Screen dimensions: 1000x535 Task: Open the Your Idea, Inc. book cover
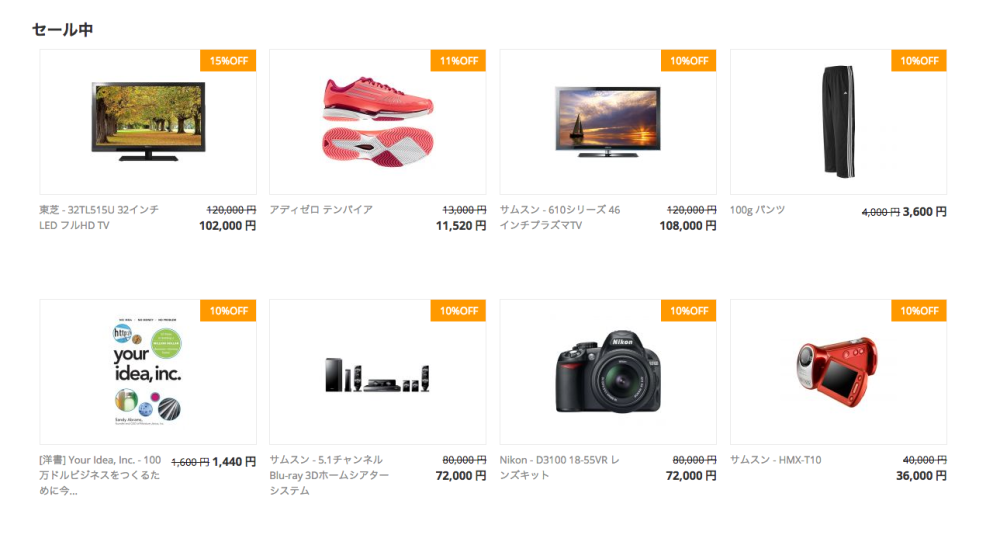coord(148,371)
